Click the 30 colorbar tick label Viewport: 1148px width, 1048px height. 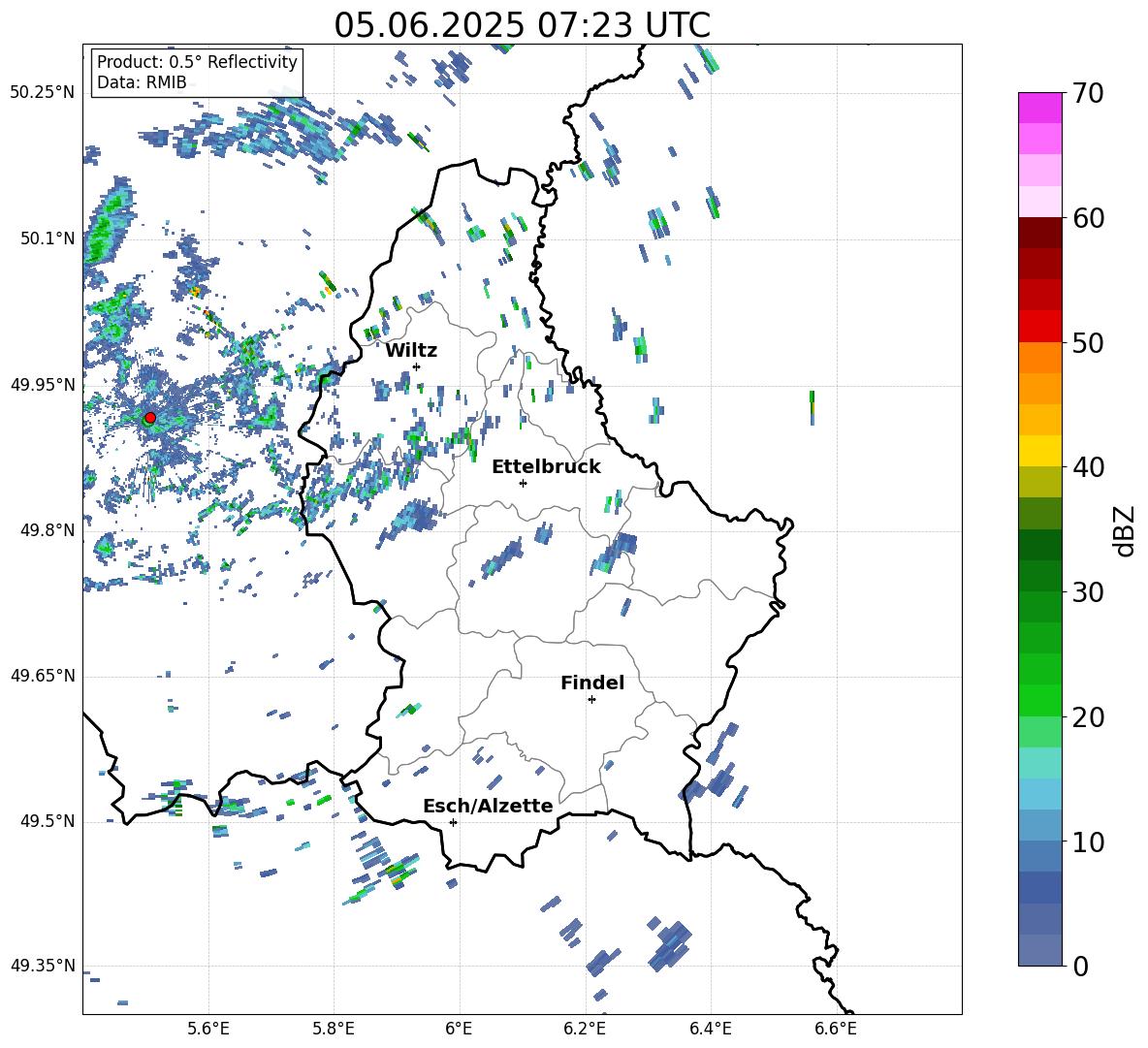point(1088,592)
